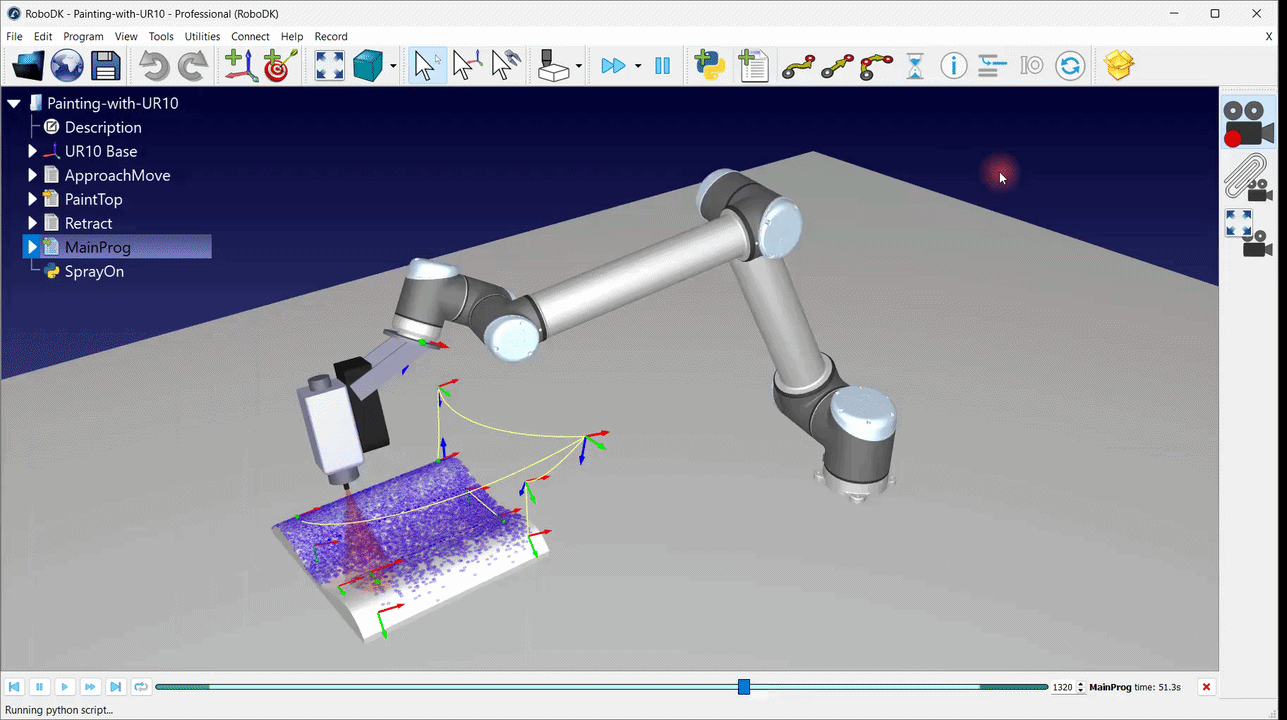Save the station with the floppy disk icon
Screen dimensions: 1287x720
tap(105, 66)
